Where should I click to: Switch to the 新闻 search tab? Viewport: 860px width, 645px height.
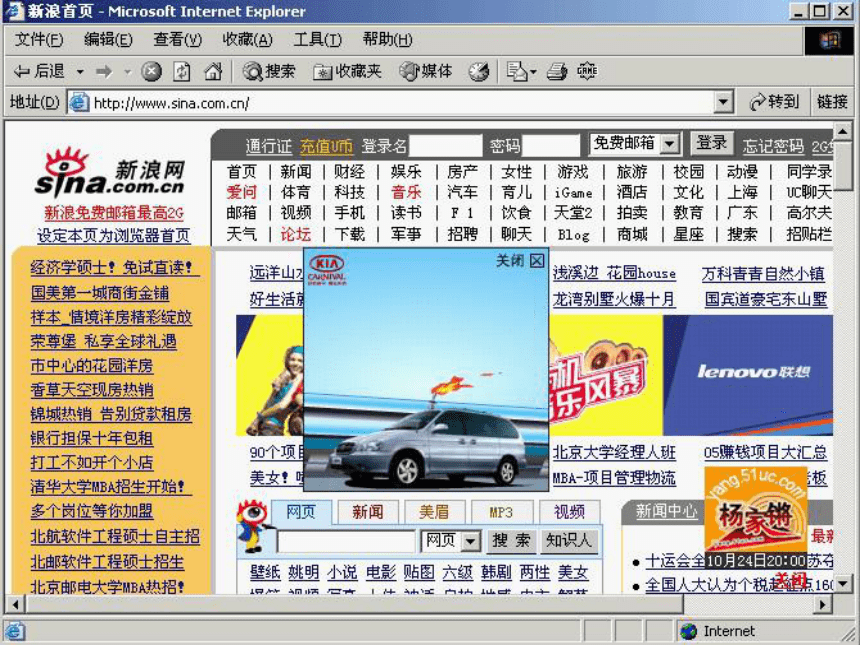coord(367,512)
